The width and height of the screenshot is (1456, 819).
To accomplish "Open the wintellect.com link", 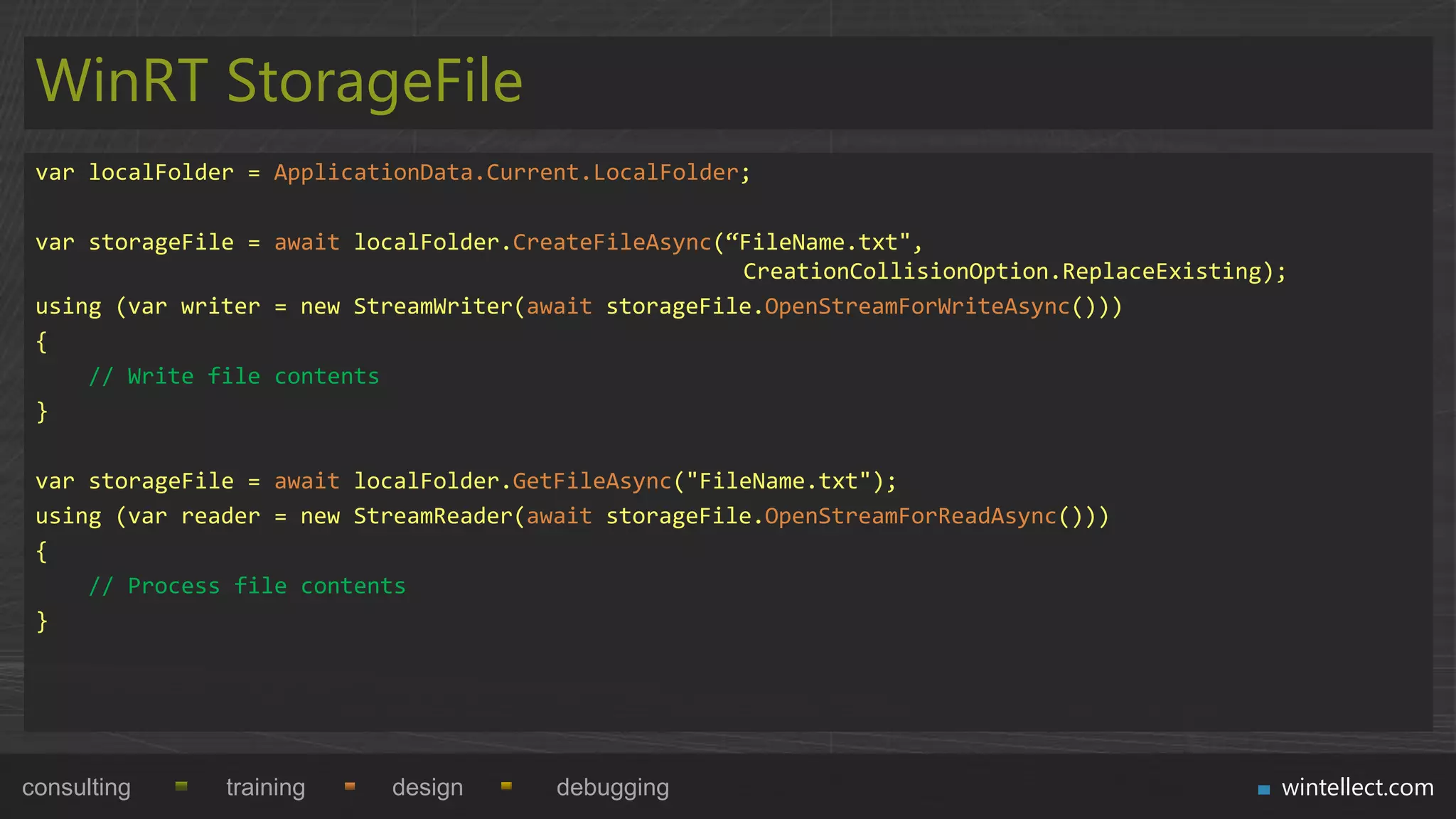I will click(1357, 788).
